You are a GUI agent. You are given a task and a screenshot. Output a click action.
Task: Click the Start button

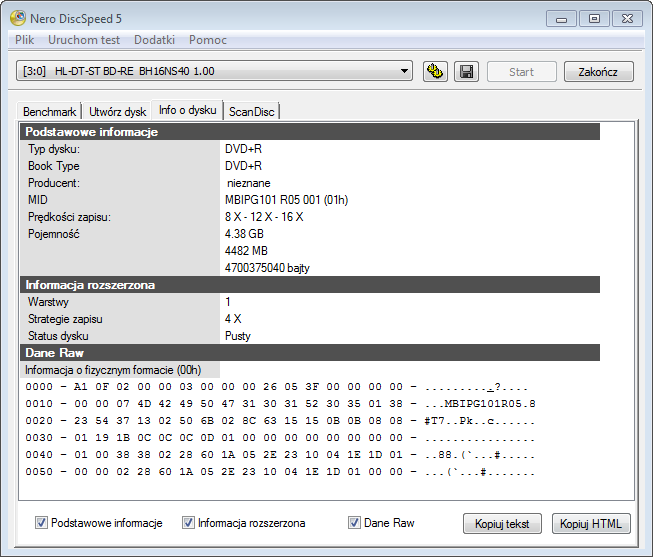521,72
